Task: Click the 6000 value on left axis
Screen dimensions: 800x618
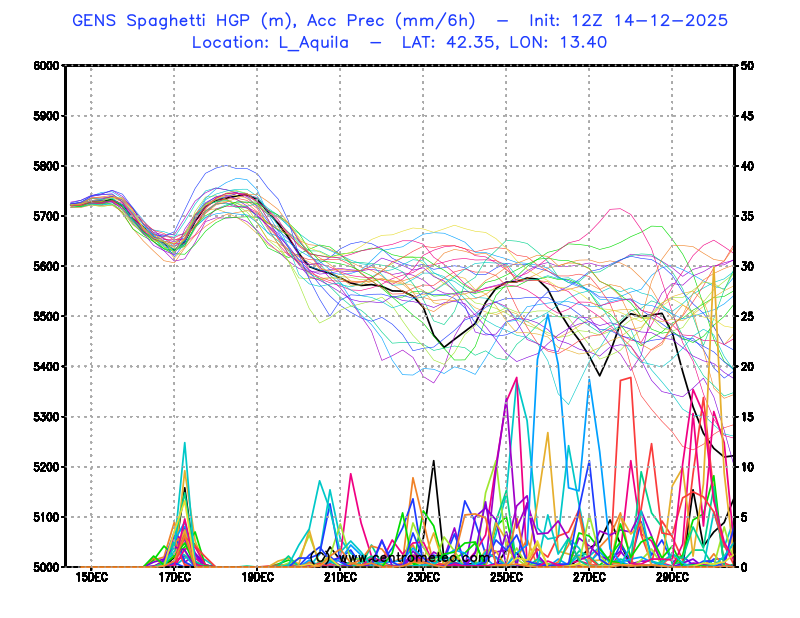Action: point(46,66)
